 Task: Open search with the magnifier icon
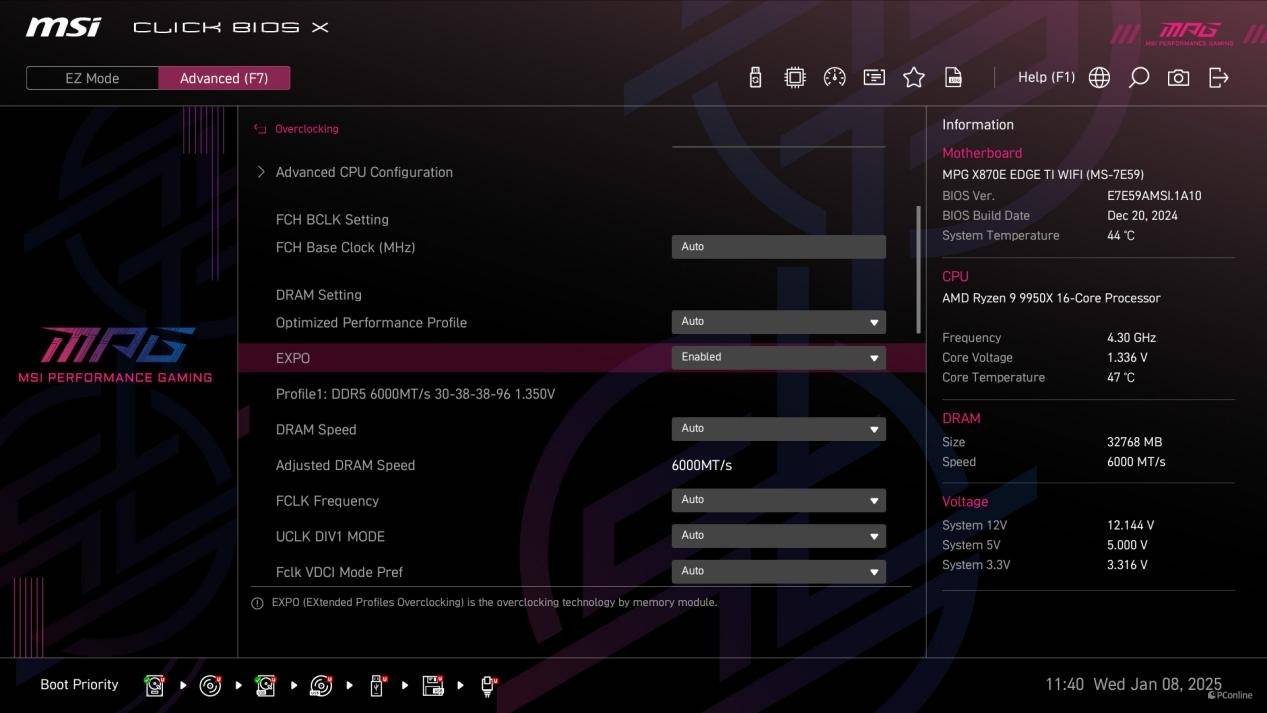[x=1139, y=78]
